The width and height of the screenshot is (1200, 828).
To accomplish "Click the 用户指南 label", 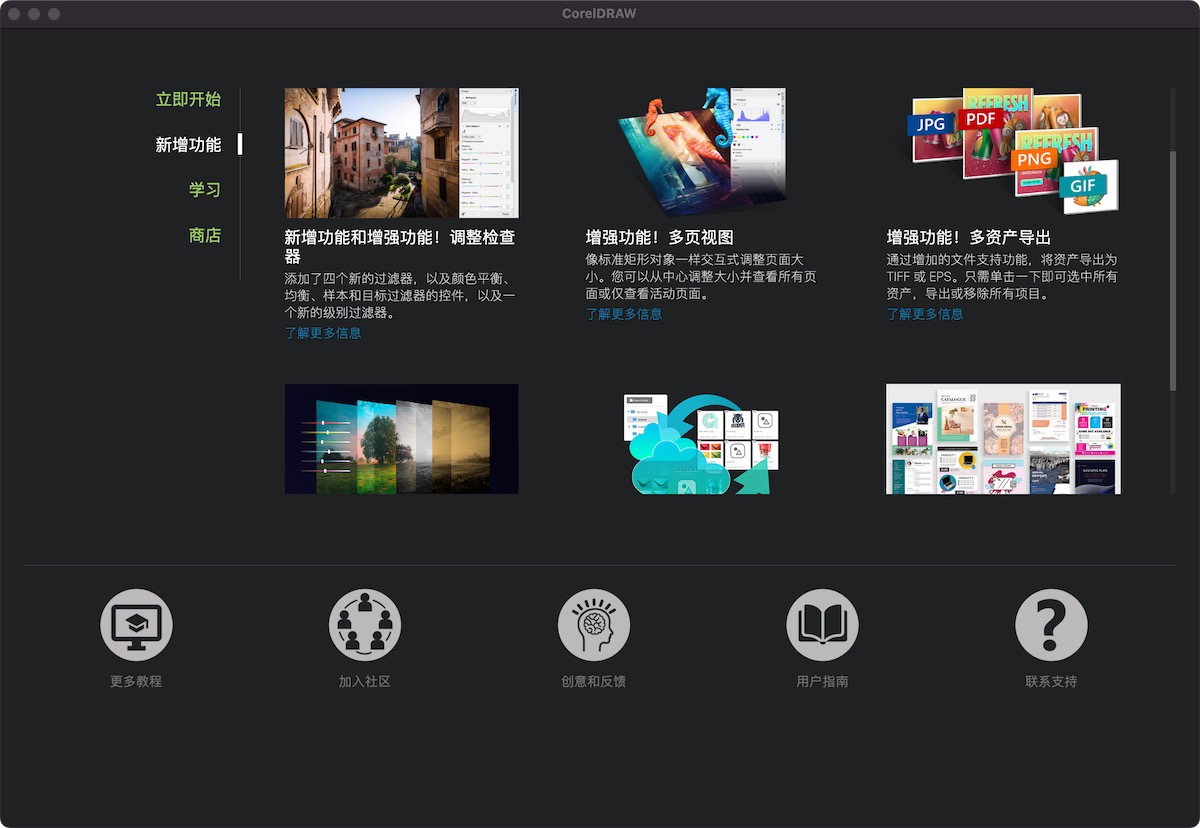I will tap(822, 682).
